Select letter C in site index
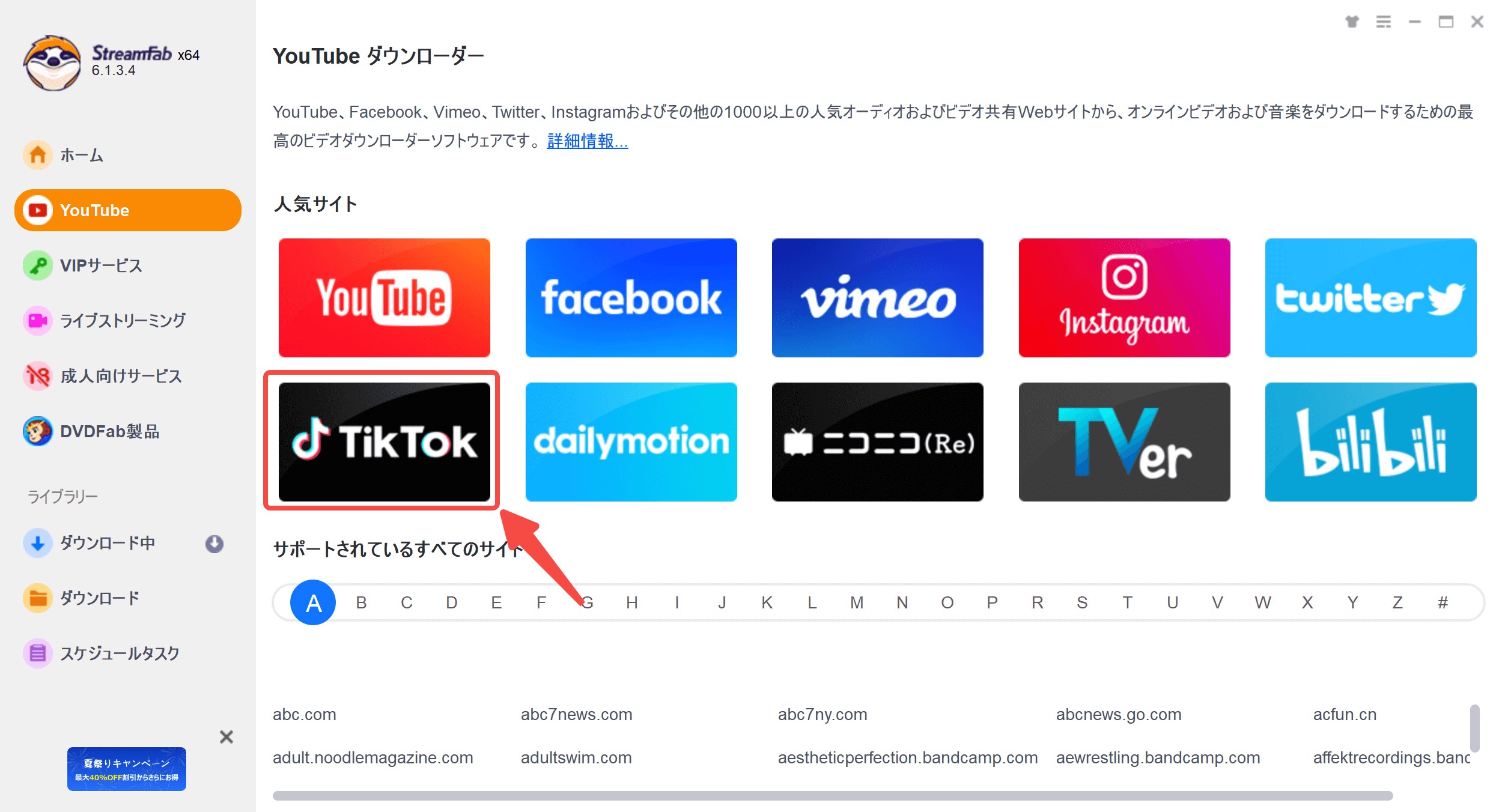Image resolution: width=1496 pixels, height=812 pixels. coord(406,602)
